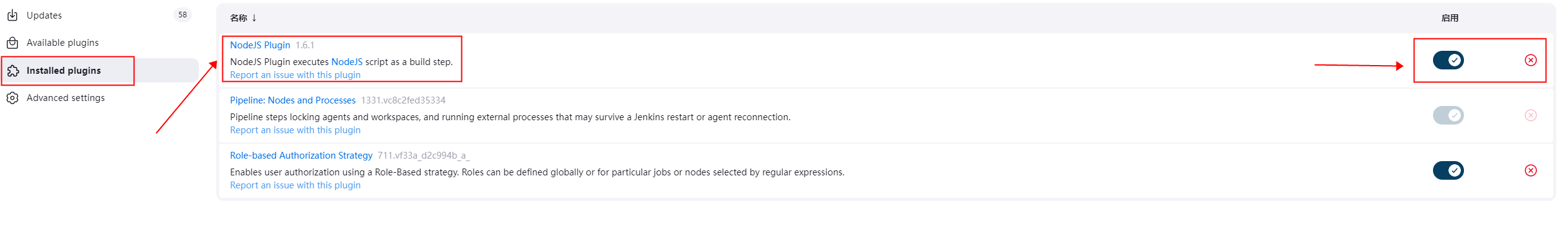1568x233 pixels.
Task: Disable the Role-based Authorization Strategy toggle
Action: 1448,170
